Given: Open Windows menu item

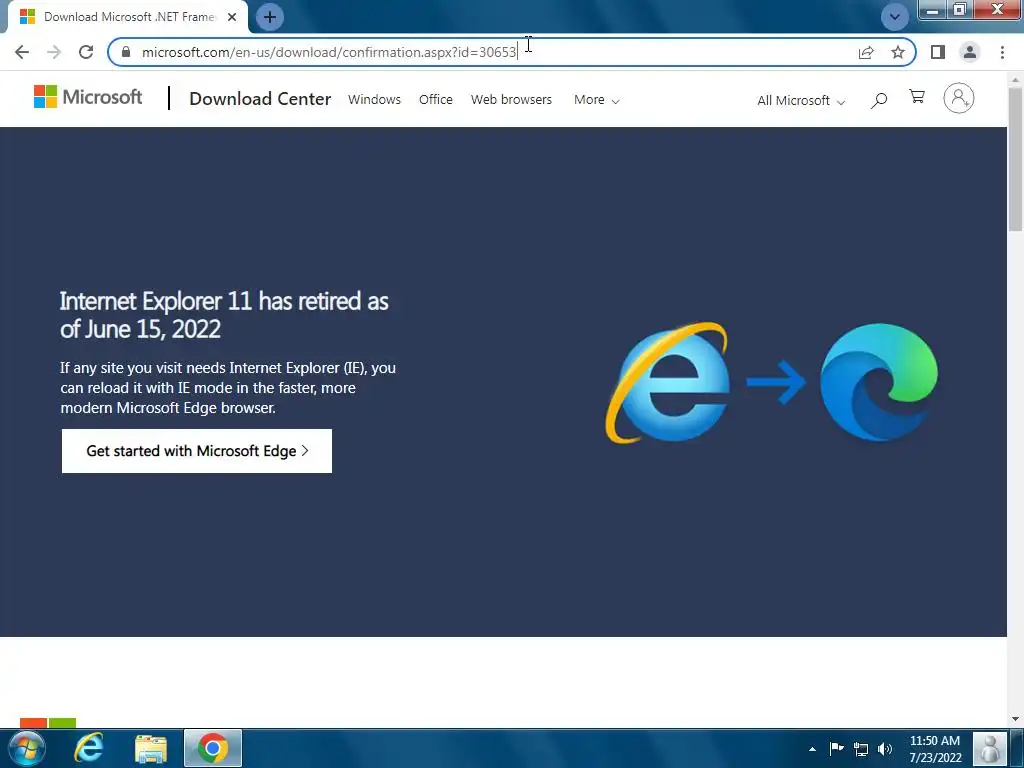Looking at the screenshot, I should [x=374, y=99].
